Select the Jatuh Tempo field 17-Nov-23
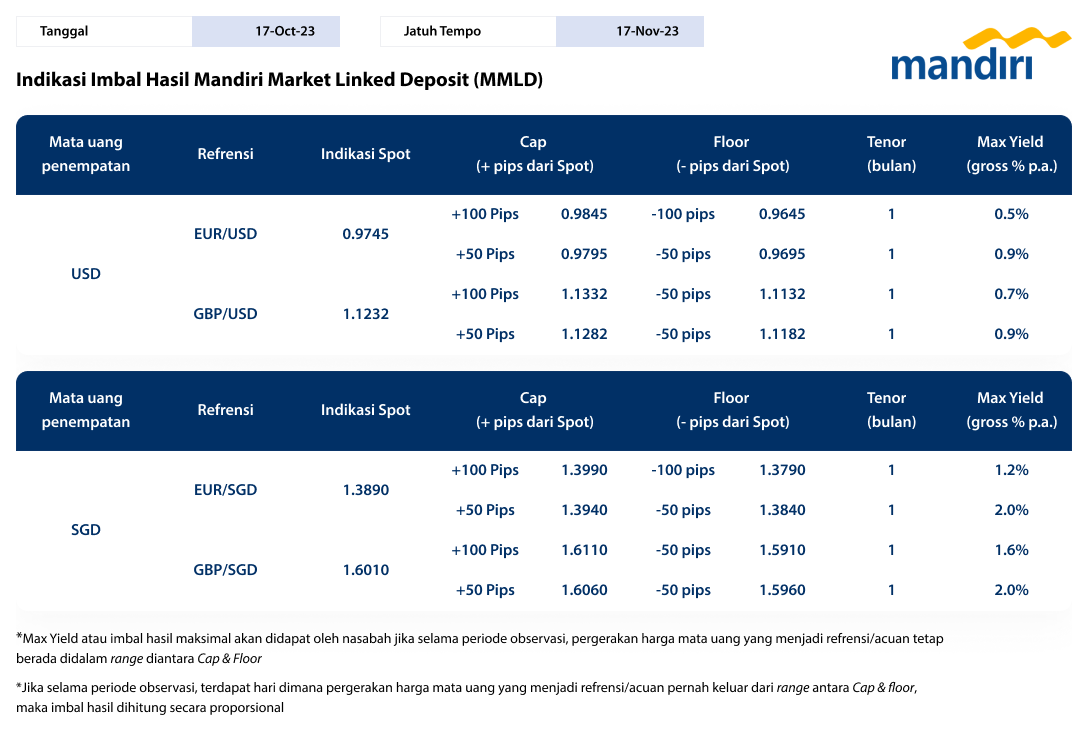This screenshot has height=734, width=1088. tap(630, 31)
